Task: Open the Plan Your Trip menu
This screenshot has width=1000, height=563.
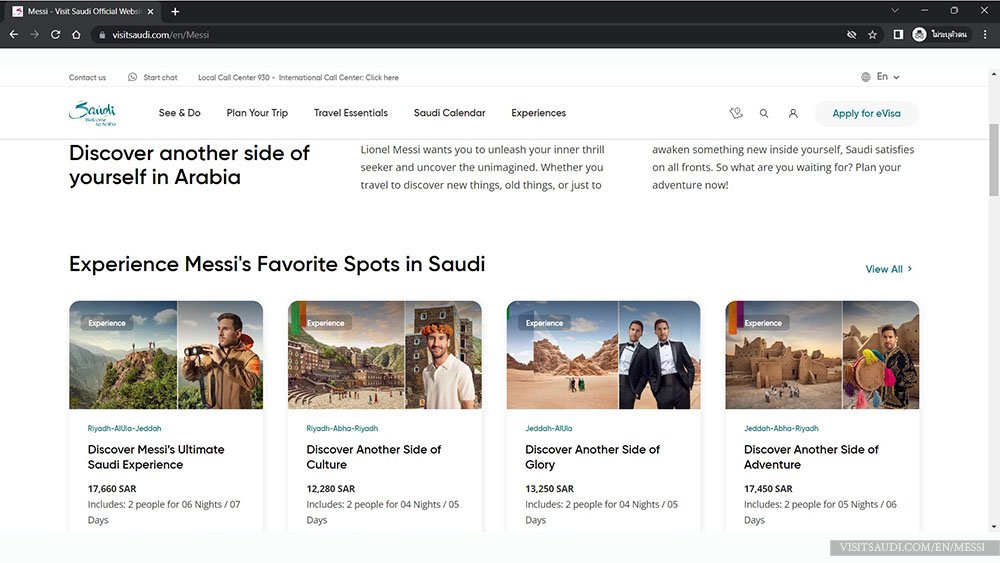Action: 257,113
